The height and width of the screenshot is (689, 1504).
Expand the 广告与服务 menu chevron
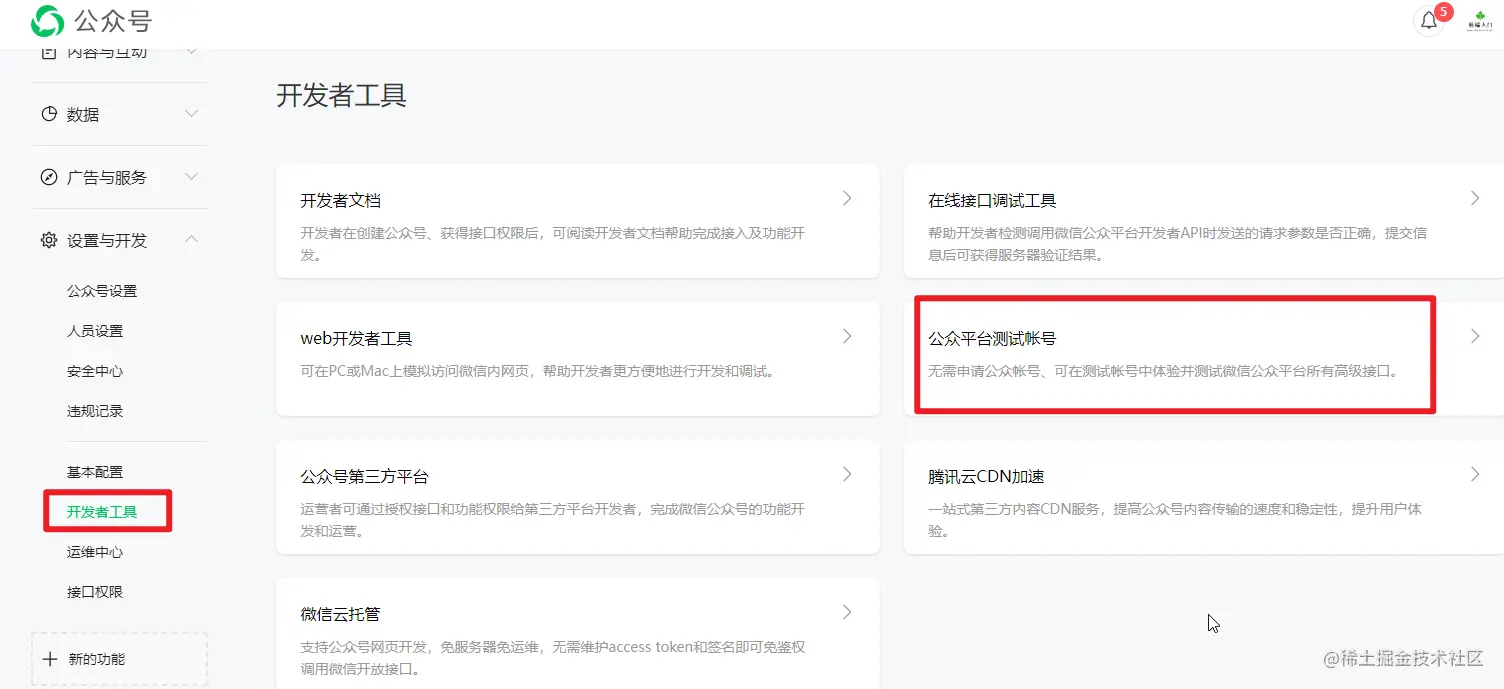coord(192,177)
